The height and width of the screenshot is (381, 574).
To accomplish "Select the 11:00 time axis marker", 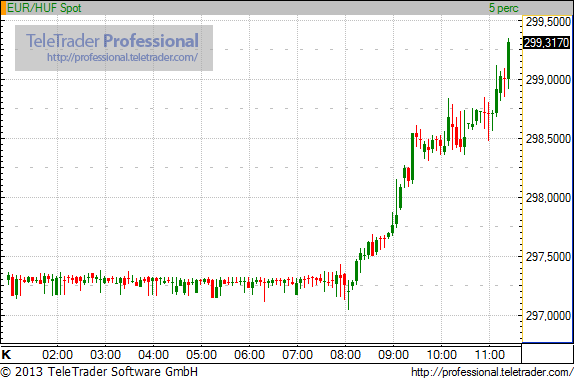I will tap(489, 355).
